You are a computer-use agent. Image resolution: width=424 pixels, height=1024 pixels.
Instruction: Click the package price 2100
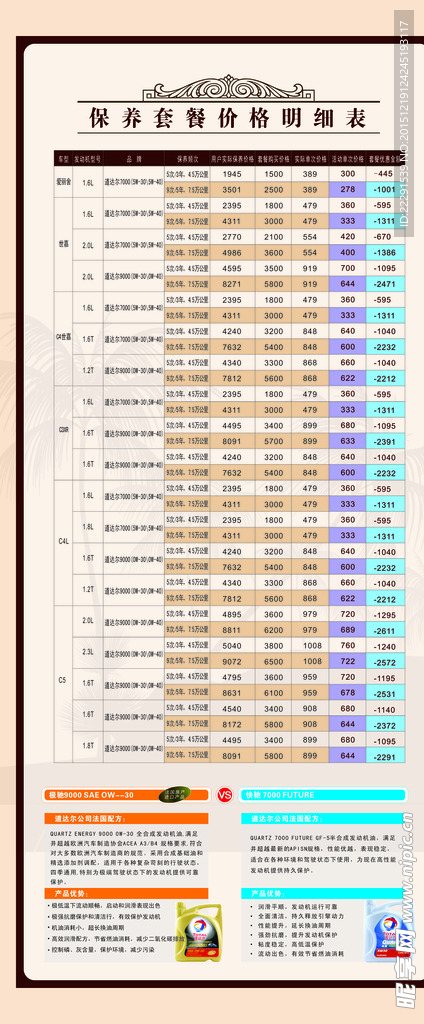pyautogui.click(x=273, y=237)
